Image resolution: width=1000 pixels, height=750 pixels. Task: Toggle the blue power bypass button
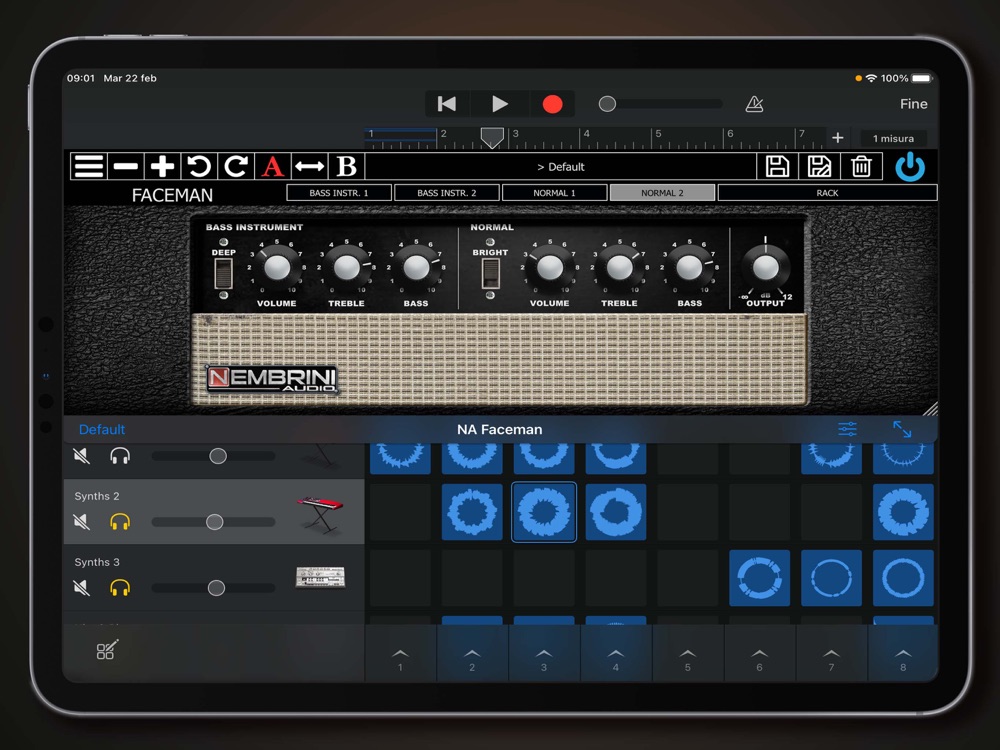(910, 167)
